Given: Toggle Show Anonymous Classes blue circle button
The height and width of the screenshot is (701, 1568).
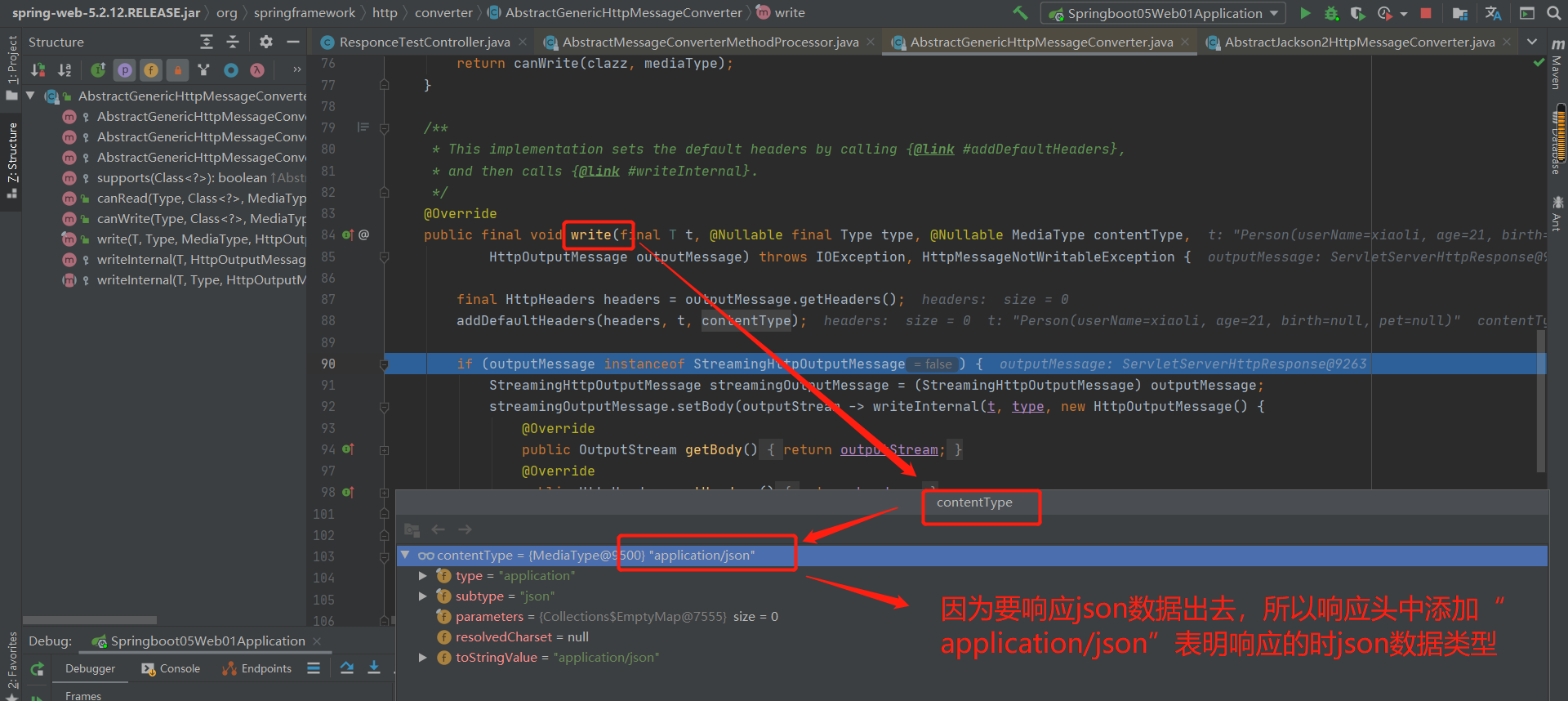Looking at the screenshot, I should pyautogui.click(x=231, y=70).
